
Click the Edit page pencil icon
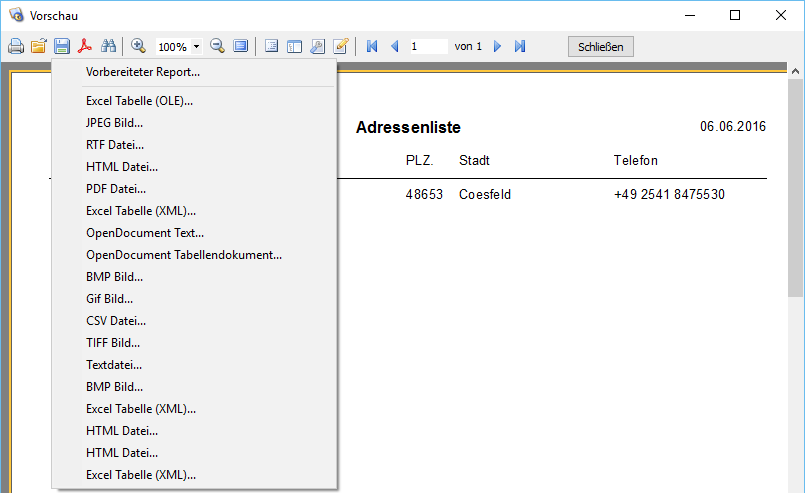click(340, 47)
